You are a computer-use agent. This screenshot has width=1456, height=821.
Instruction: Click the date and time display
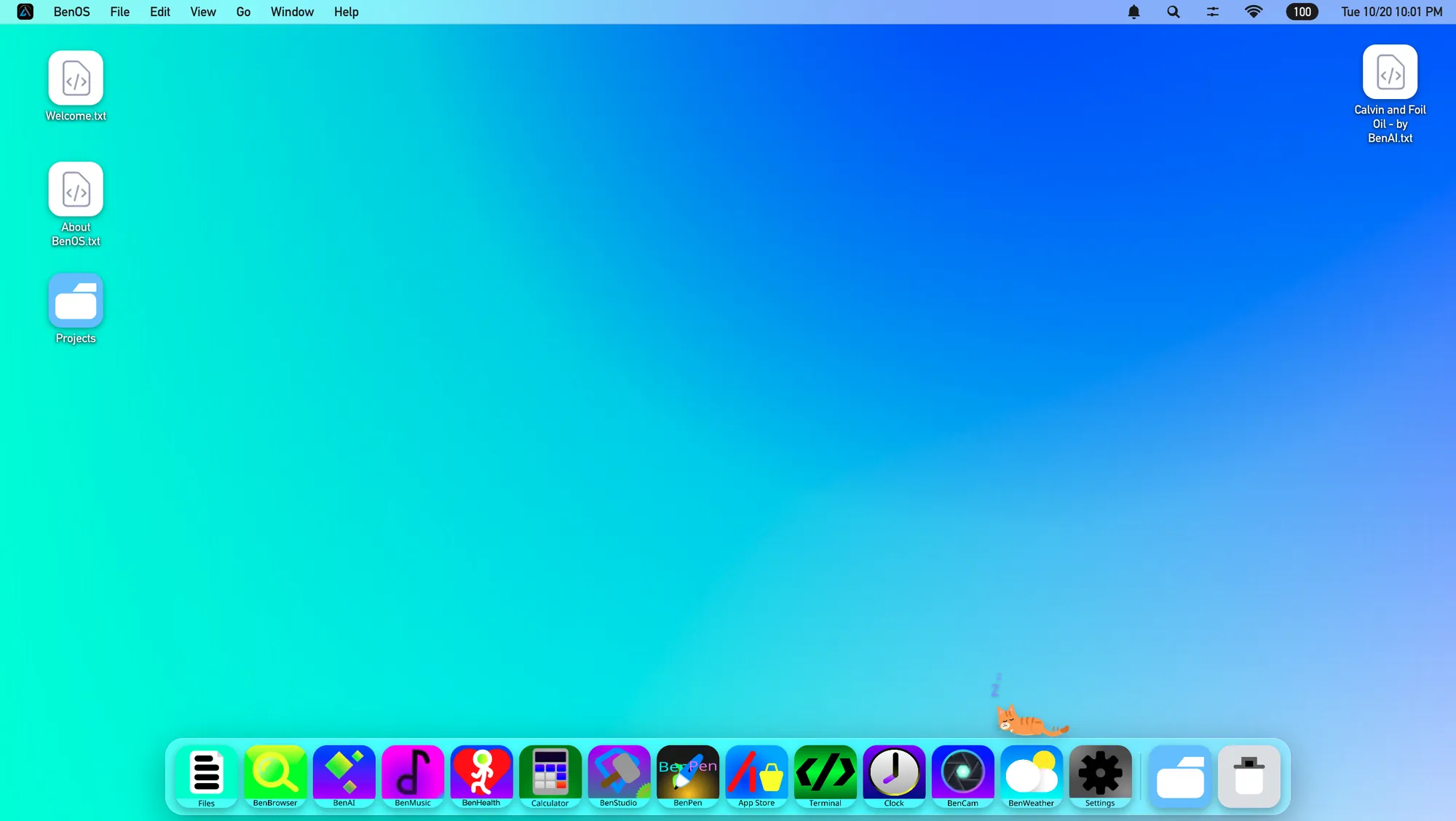(1391, 12)
